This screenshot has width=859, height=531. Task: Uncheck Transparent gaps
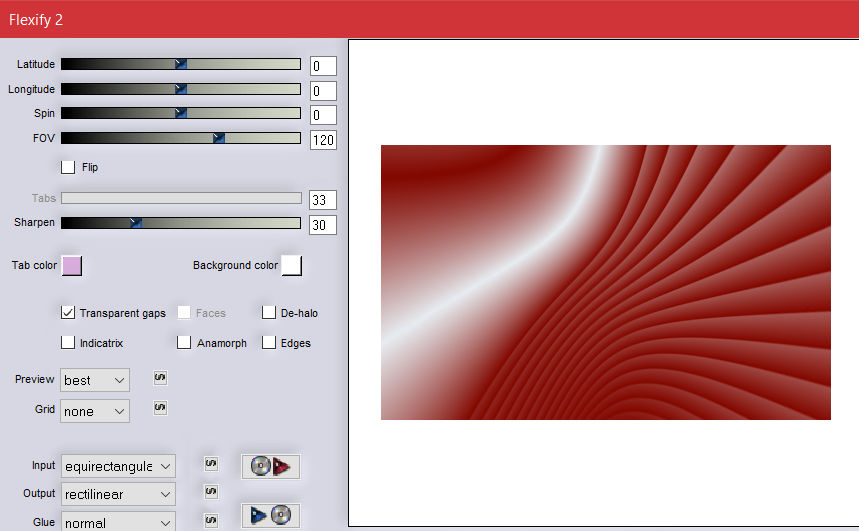pyautogui.click(x=68, y=312)
